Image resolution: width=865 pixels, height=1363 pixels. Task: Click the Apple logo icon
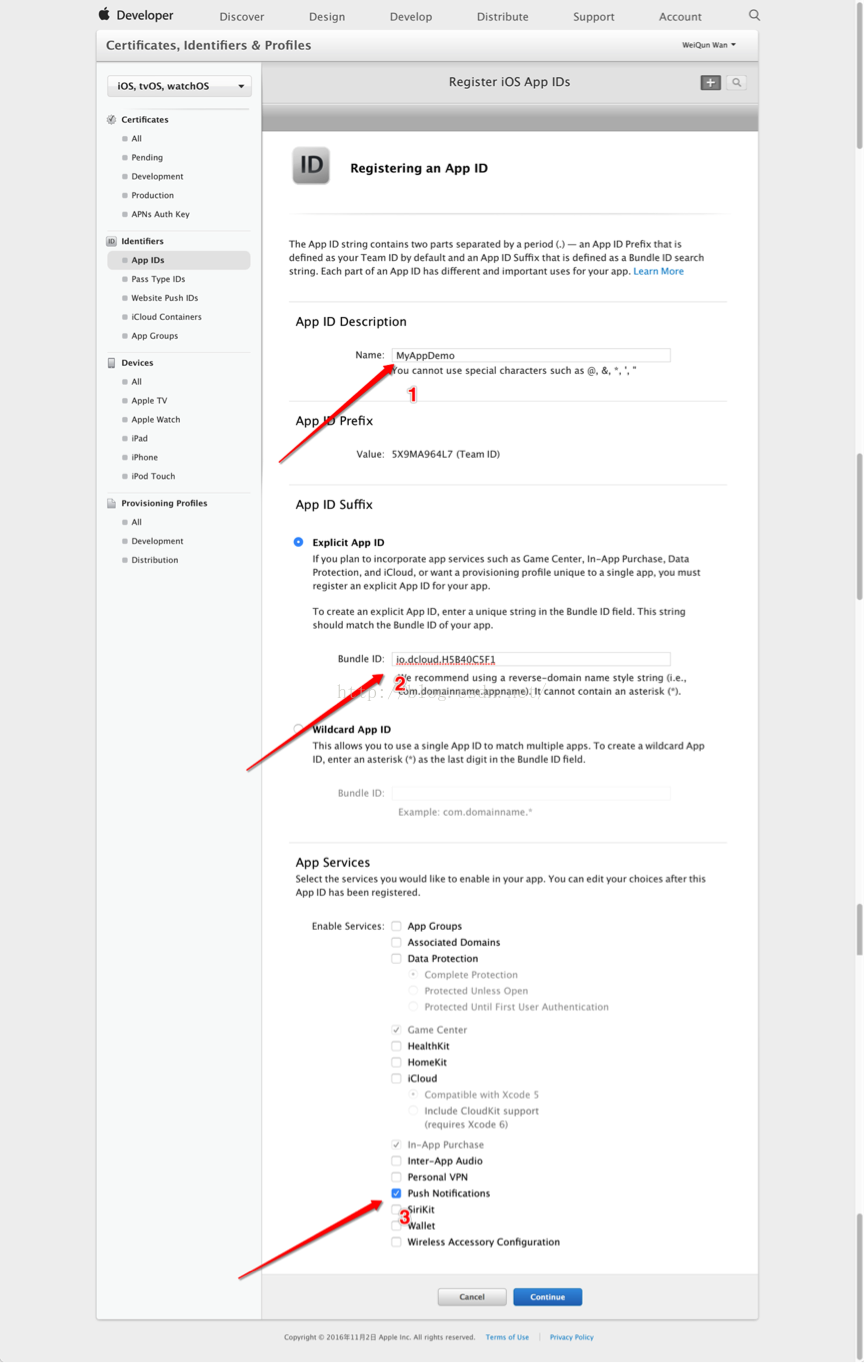click(104, 15)
